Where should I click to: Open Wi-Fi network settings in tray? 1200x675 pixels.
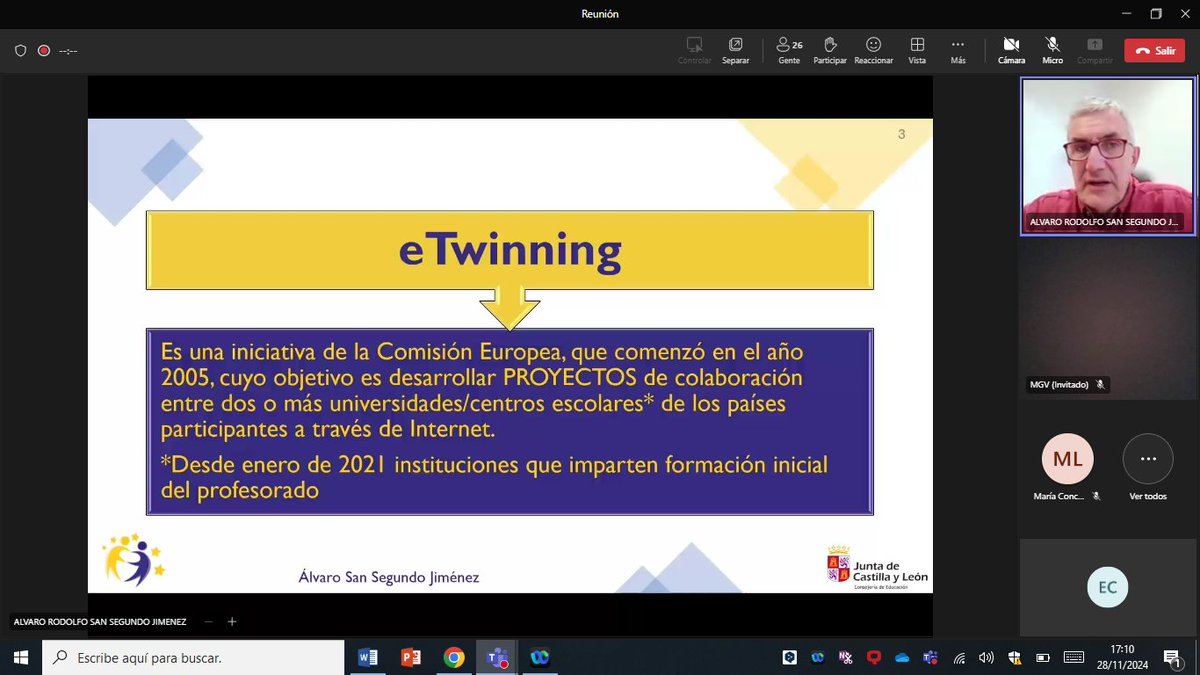[x=960, y=657]
